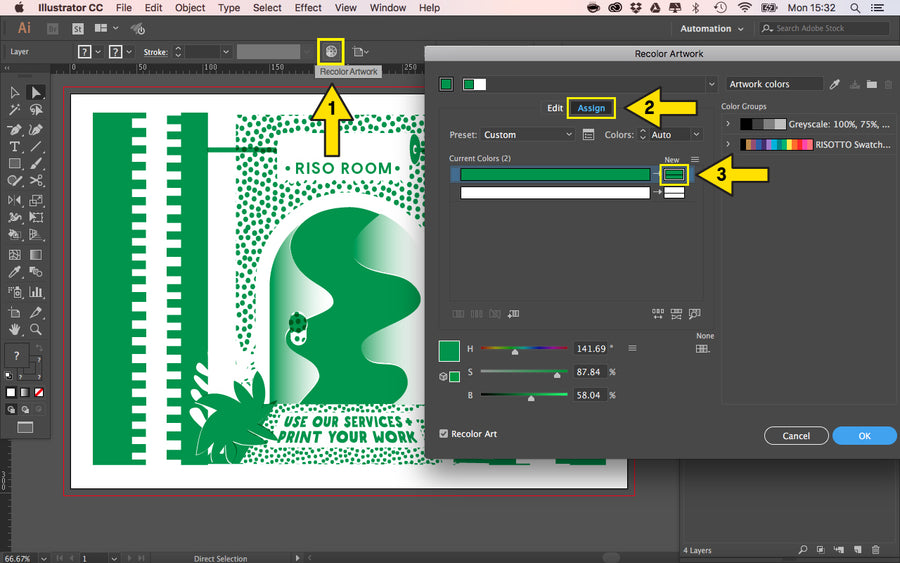Select the Eyedropper tool
The image size is (900, 563).
pyautogui.click(x=14, y=272)
